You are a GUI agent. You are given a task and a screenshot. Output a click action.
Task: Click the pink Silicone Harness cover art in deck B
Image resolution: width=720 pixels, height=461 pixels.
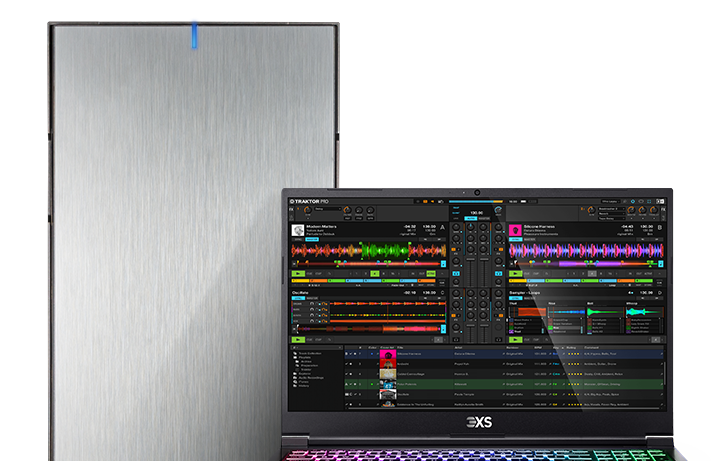coord(515,230)
